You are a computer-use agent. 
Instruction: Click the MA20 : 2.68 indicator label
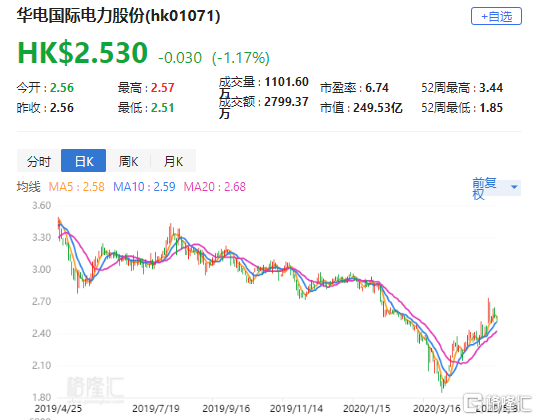tap(214, 187)
